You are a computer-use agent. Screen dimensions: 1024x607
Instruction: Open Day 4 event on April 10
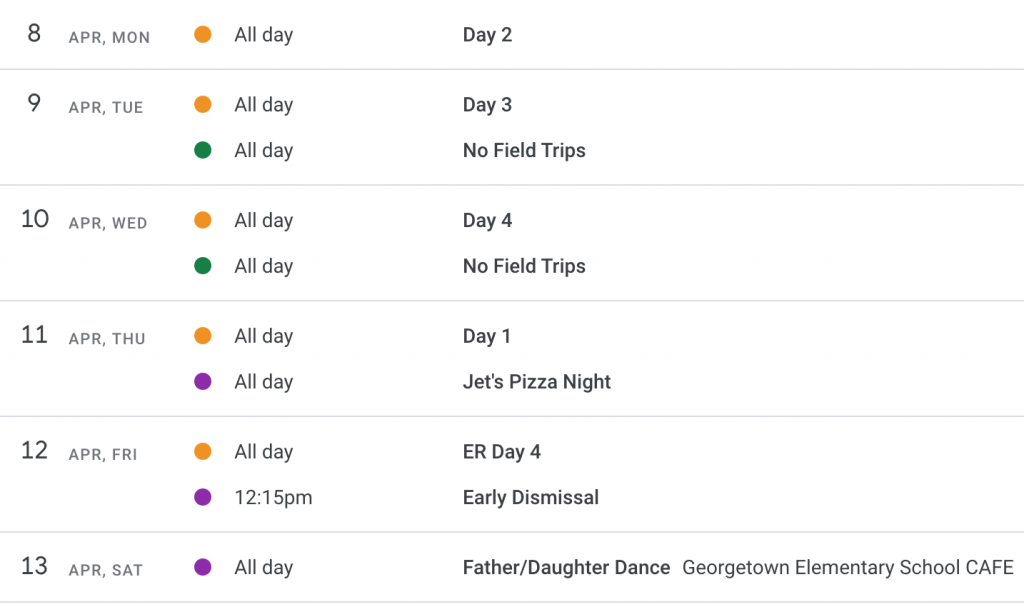(x=487, y=220)
